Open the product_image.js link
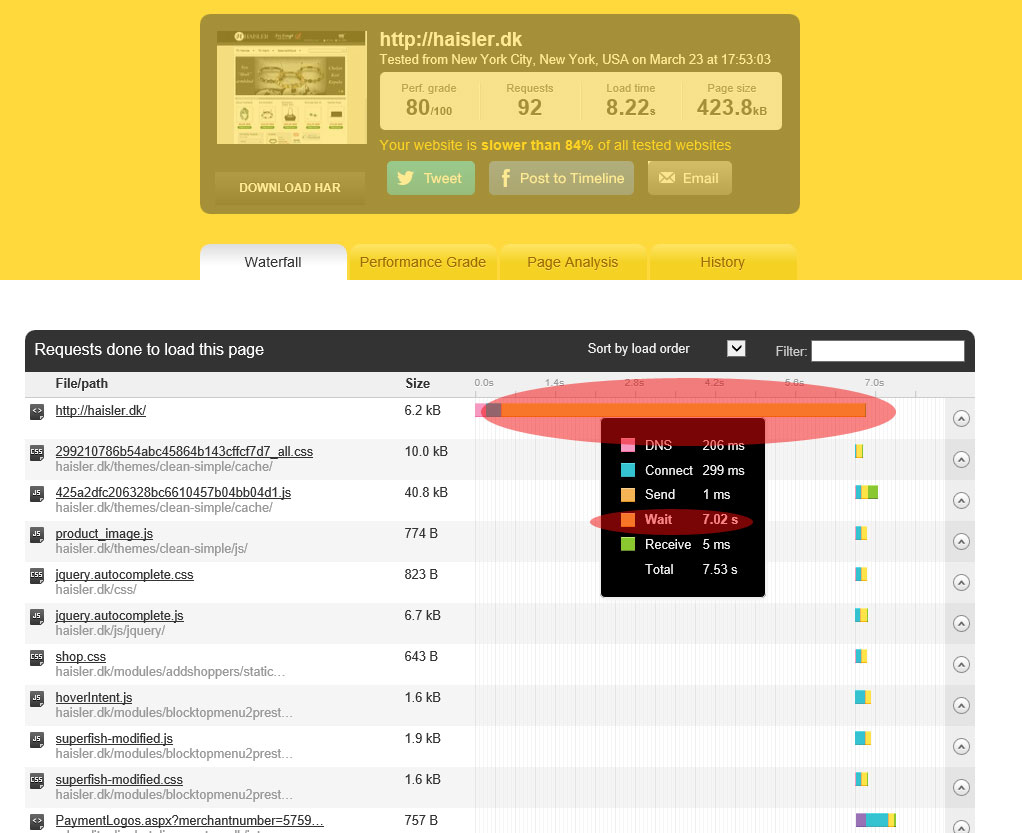 coord(104,534)
